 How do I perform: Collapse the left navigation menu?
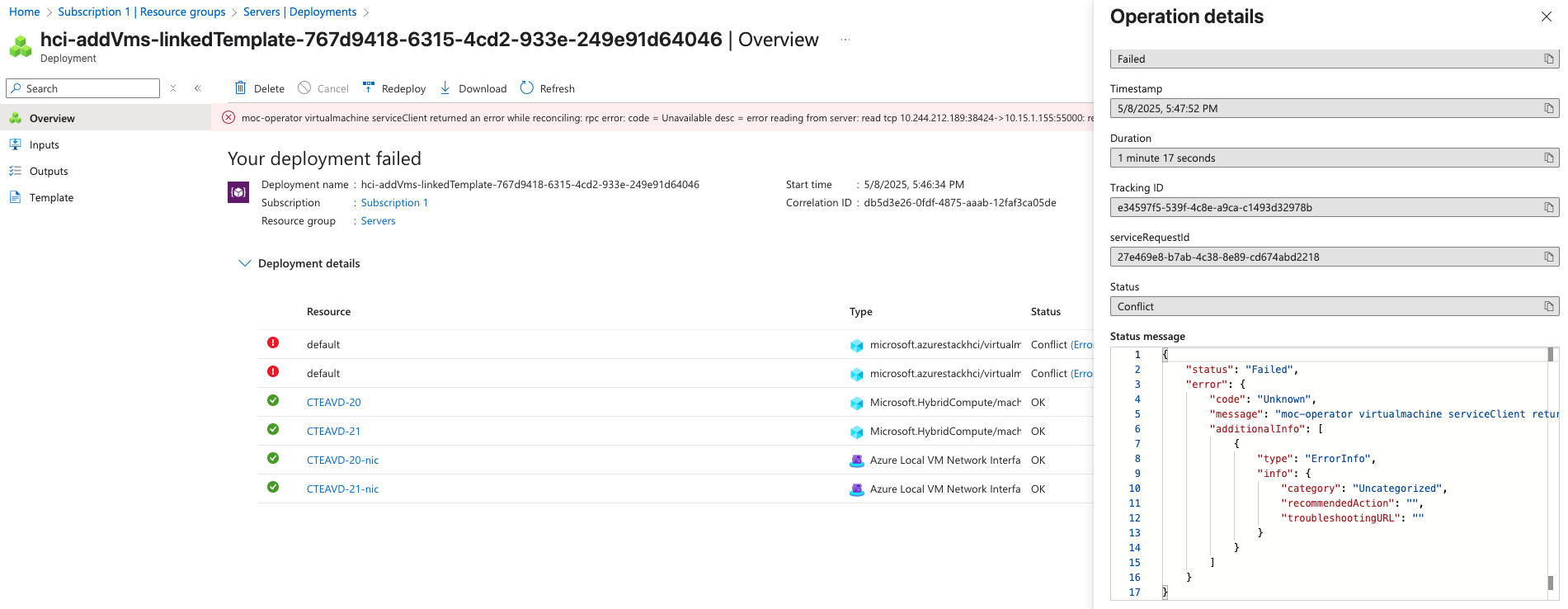198,88
